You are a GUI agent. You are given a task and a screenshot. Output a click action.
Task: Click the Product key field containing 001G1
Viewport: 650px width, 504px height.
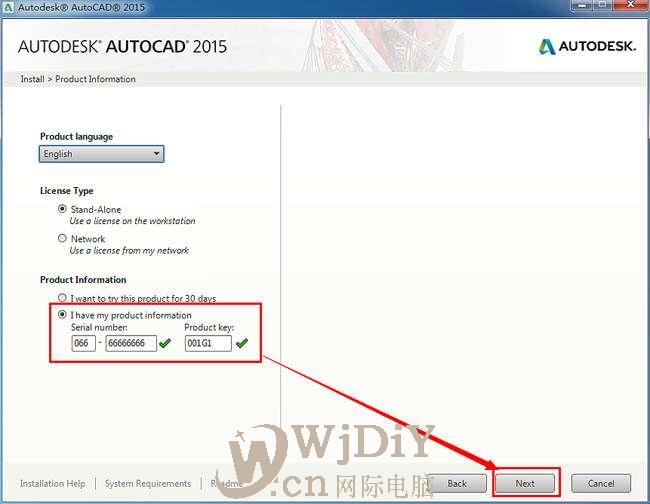click(208, 343)
